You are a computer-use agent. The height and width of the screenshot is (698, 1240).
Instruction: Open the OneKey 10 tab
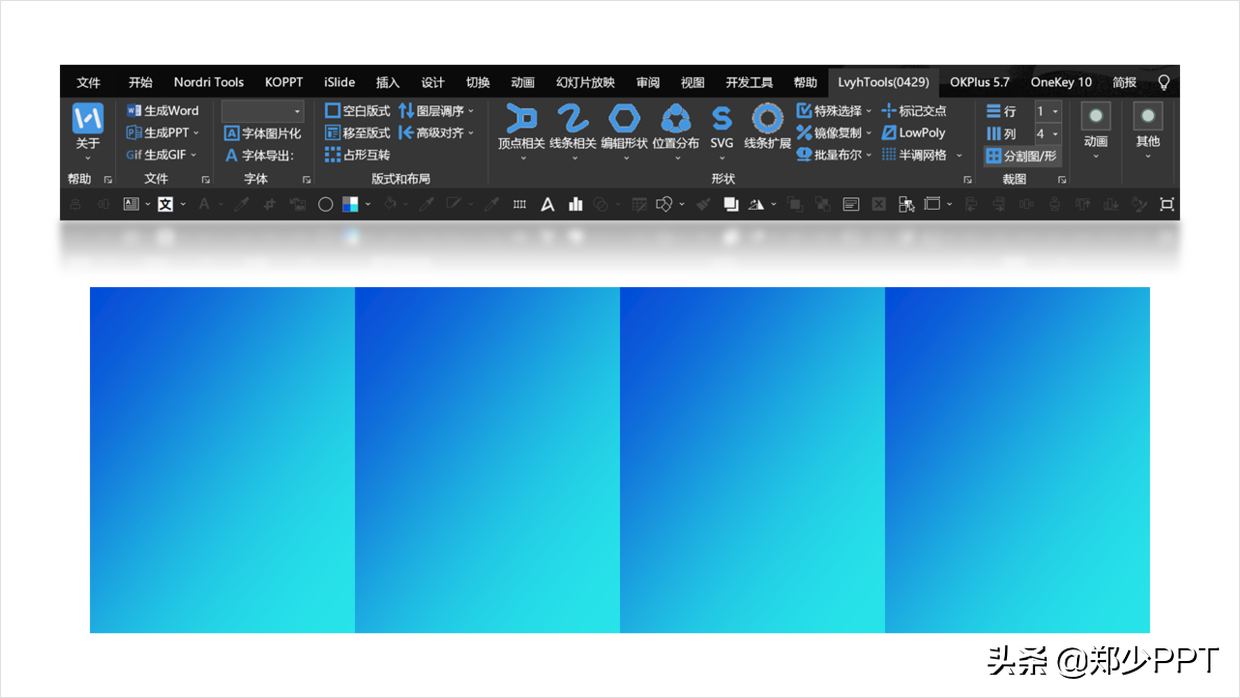(x=1062, y=82)
